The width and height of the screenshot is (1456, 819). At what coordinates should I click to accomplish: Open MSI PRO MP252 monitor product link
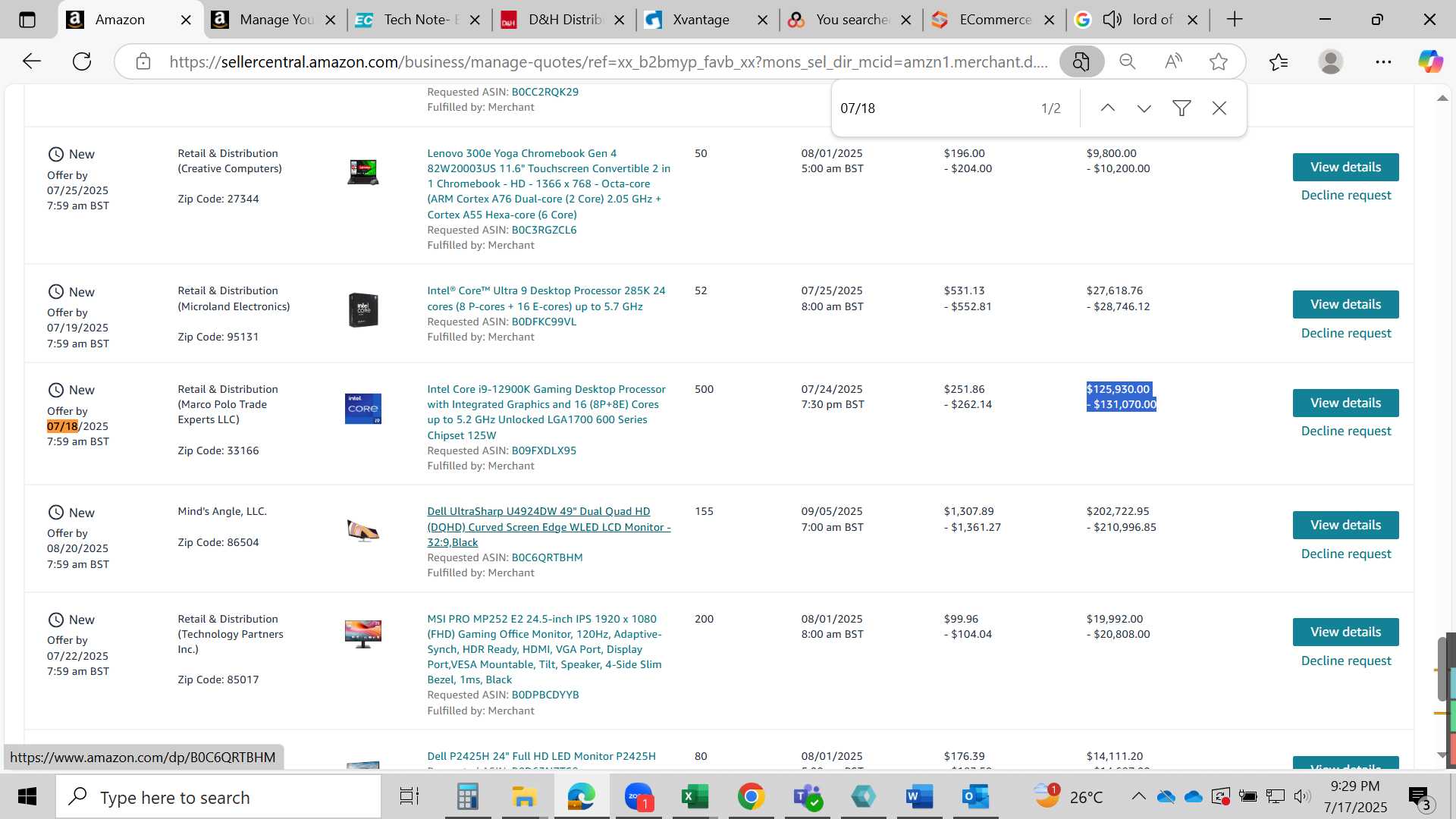pyautogui.click(x=544, y=649)
